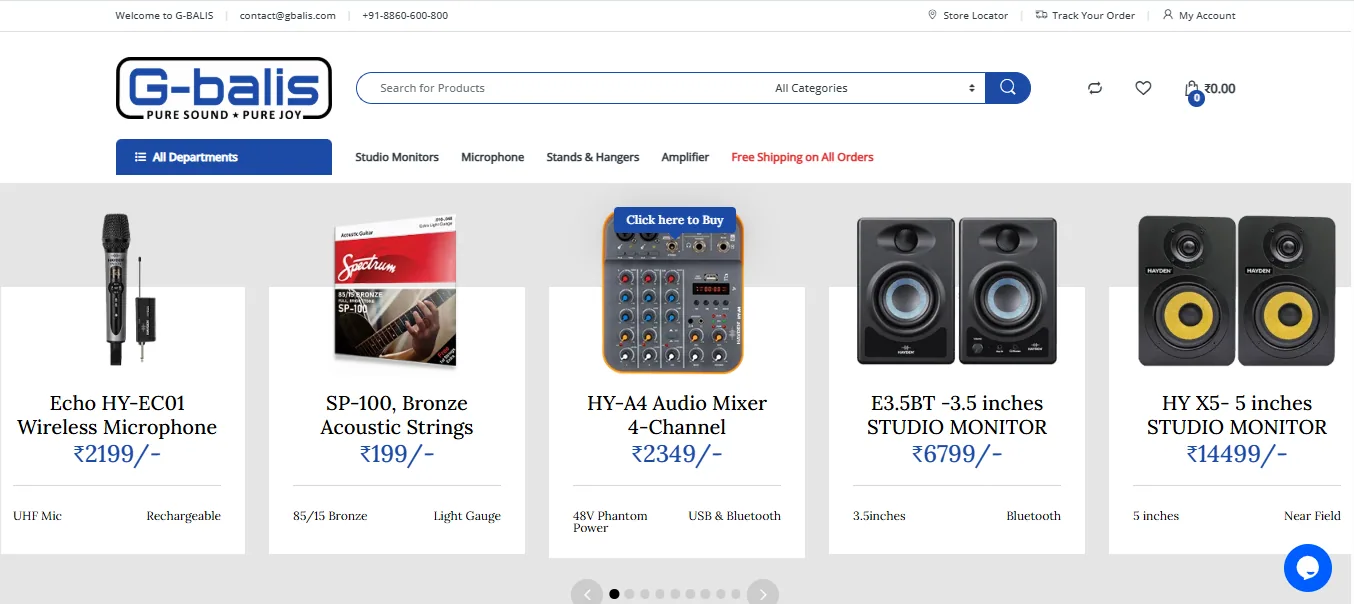Open the Microphone menu item
This screenshot has height=604, width=1354.
click(492, 157)
